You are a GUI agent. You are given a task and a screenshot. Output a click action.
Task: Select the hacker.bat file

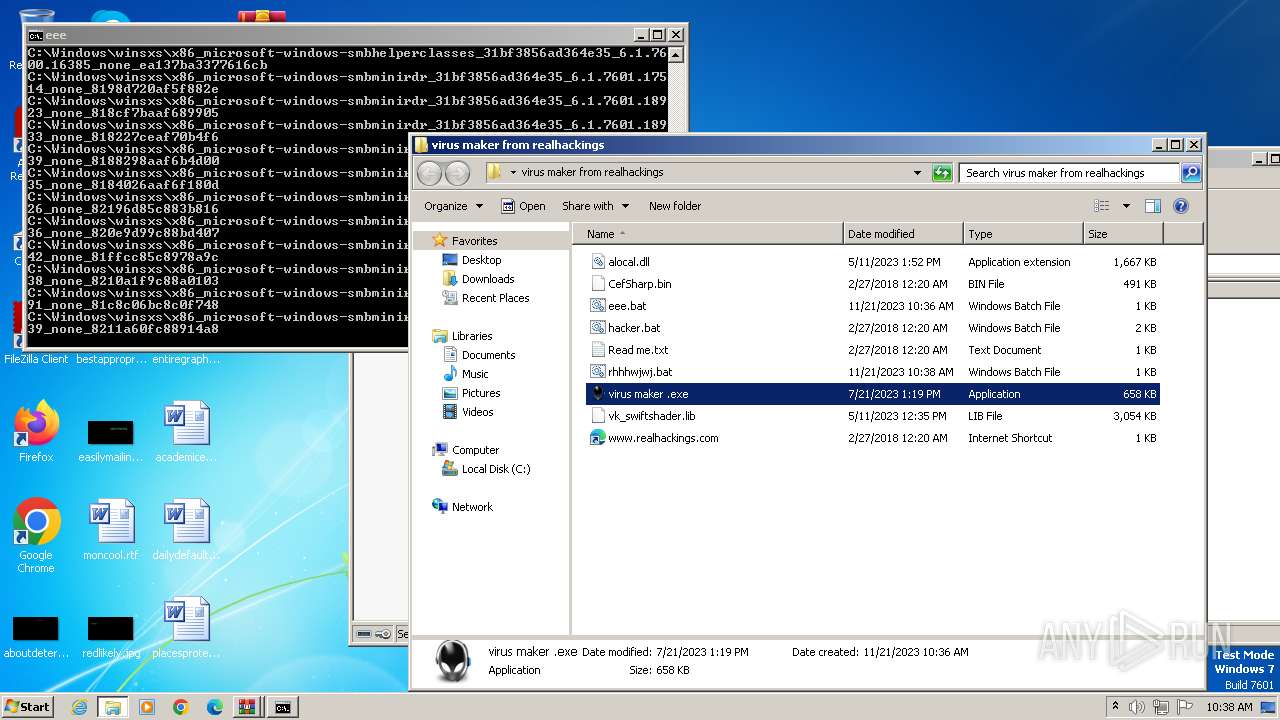634,328
